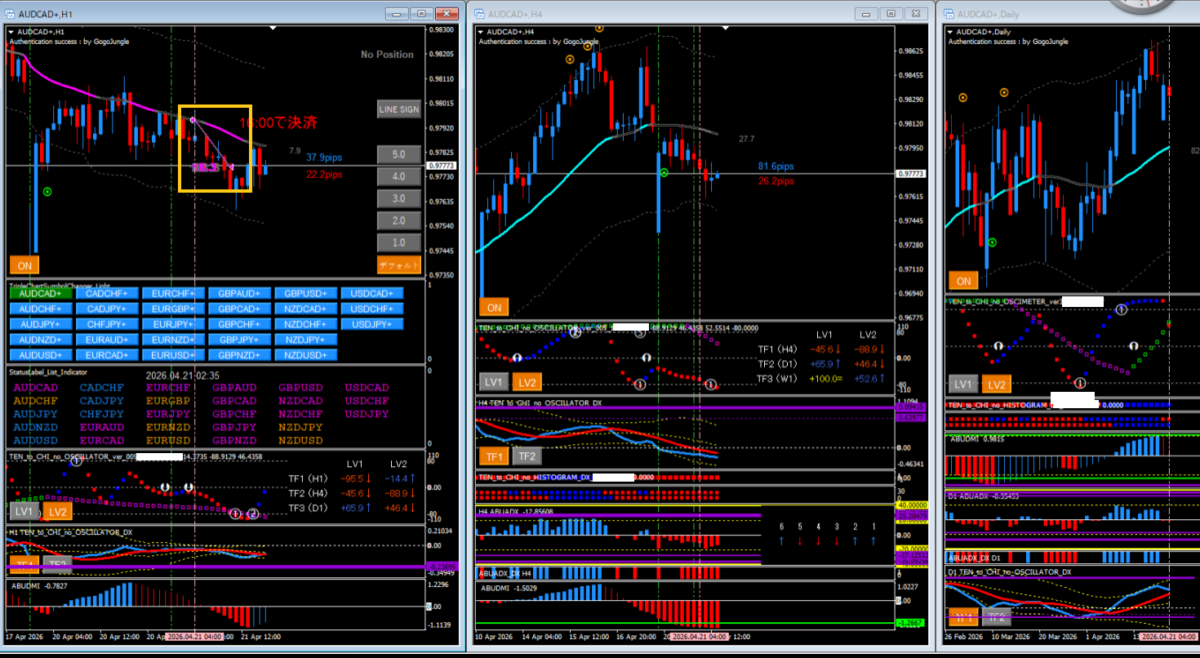
Task: Toggle the orange ON button in H1 chart
Action: (x=23, y=264)
